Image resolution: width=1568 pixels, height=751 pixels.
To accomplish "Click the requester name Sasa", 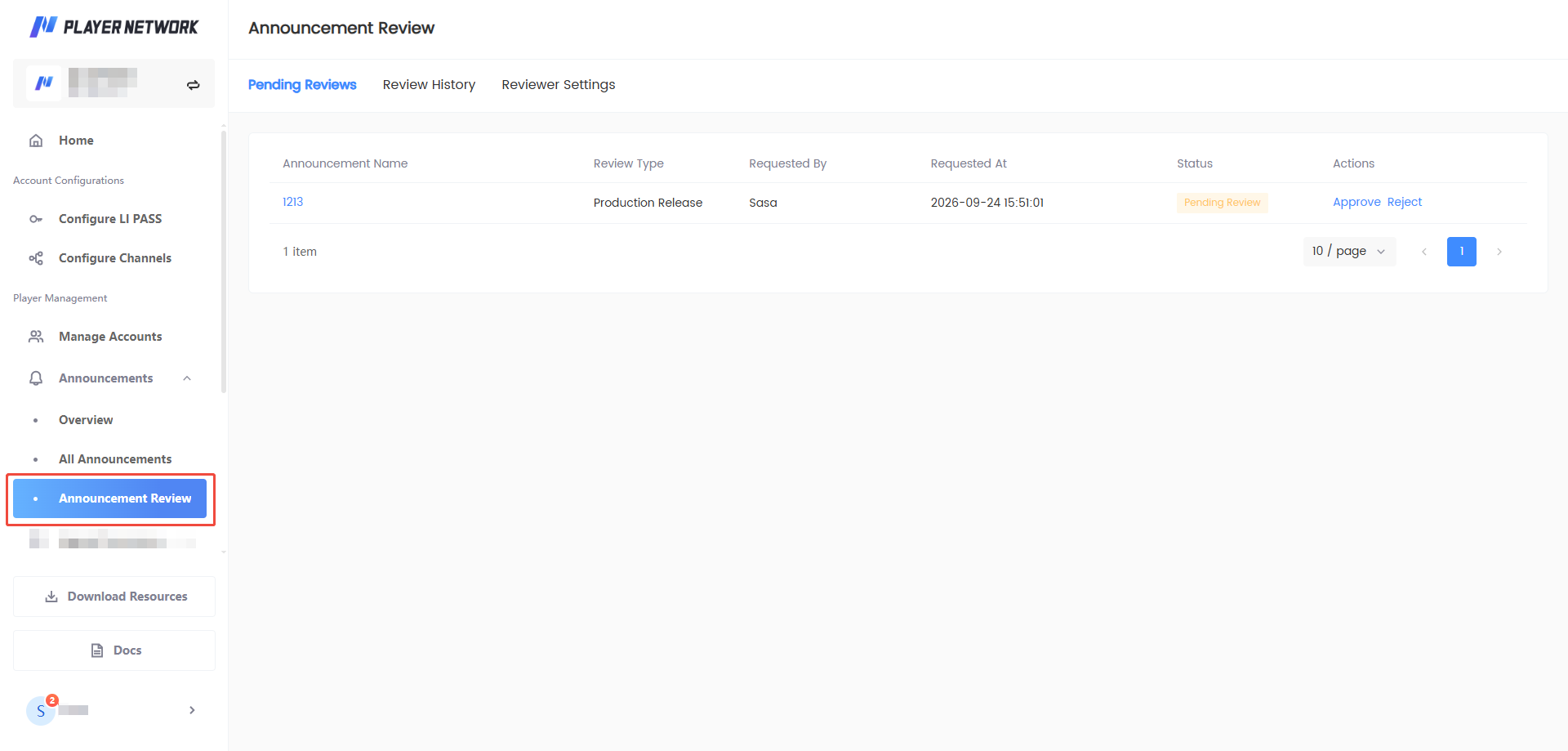I will 763,203.
